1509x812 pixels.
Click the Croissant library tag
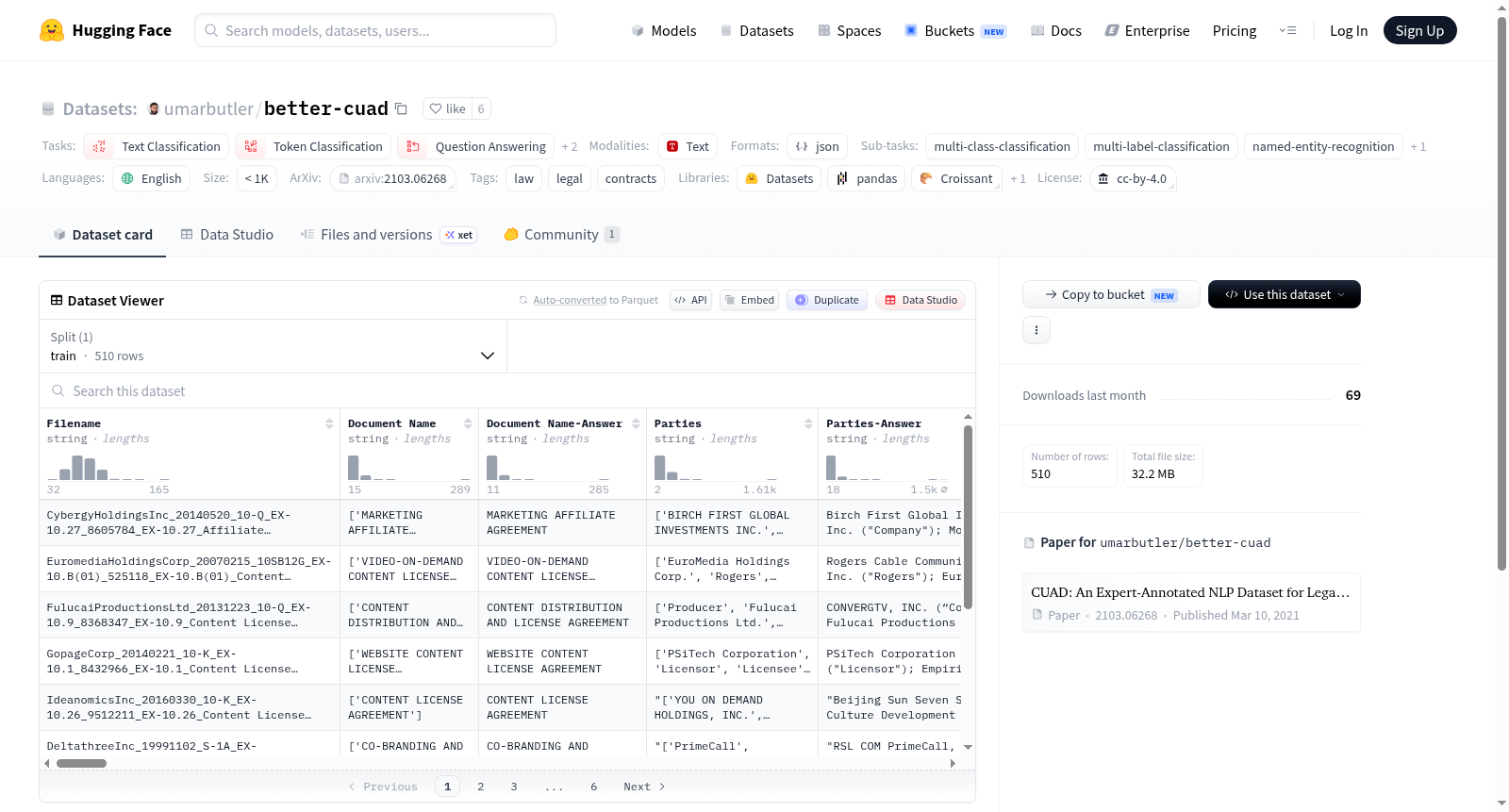956,178
